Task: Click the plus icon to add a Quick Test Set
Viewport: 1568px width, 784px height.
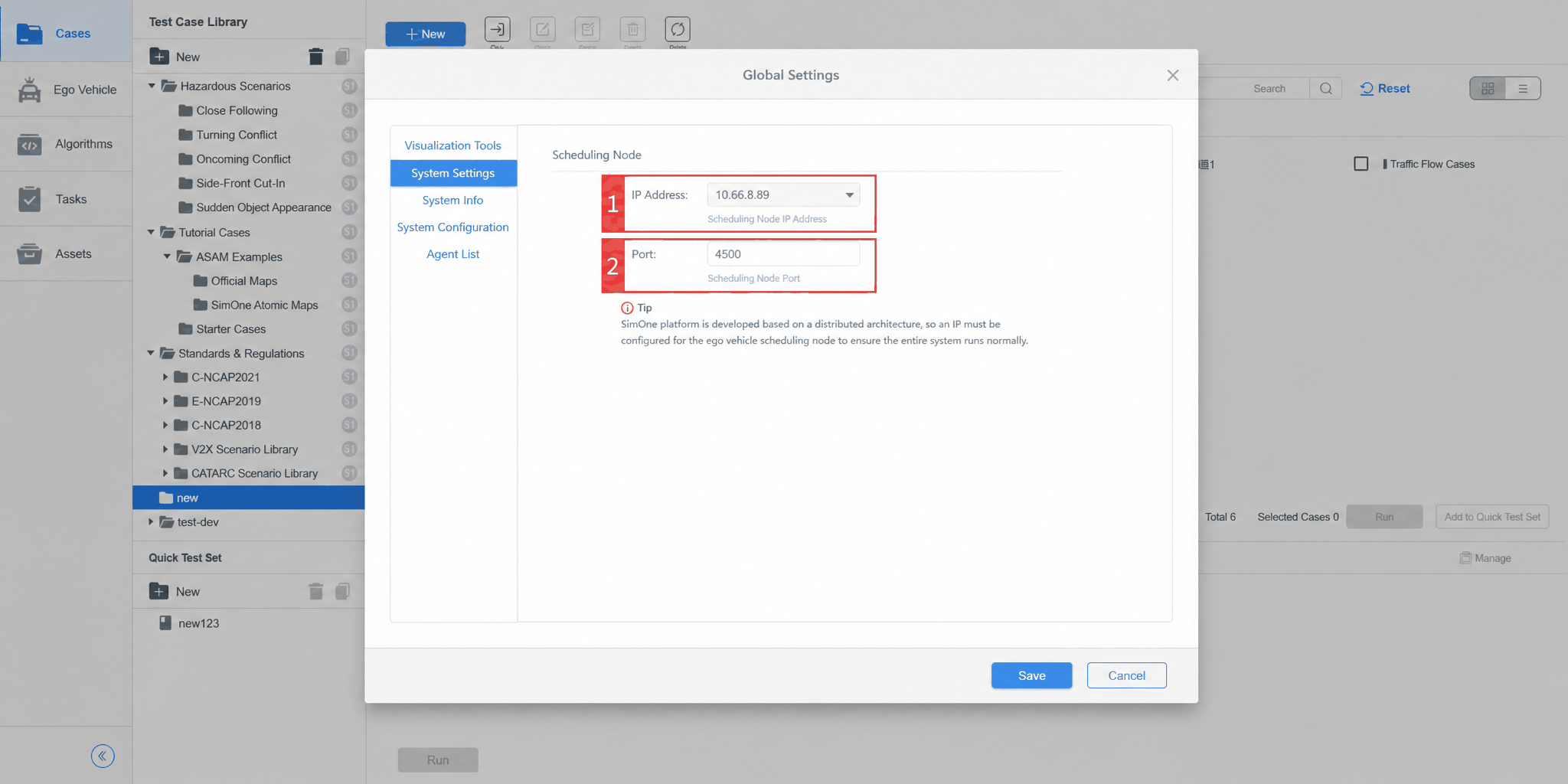Action: click(x=159, y=591)
